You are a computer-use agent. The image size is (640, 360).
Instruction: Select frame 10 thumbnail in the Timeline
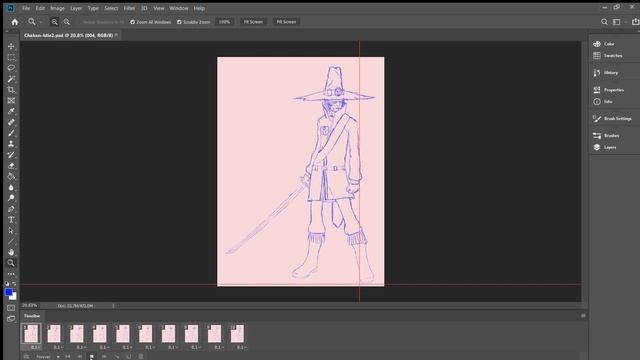(237, 334)
